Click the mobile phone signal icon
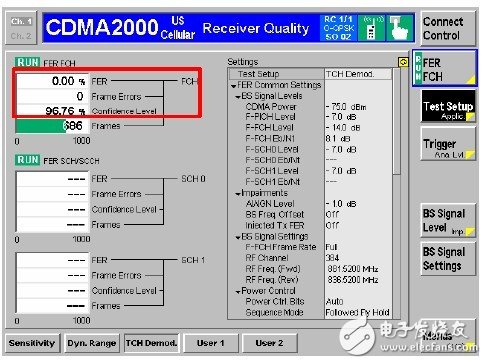The width and height of the screenshot is (487, 364). click(371, 28)
